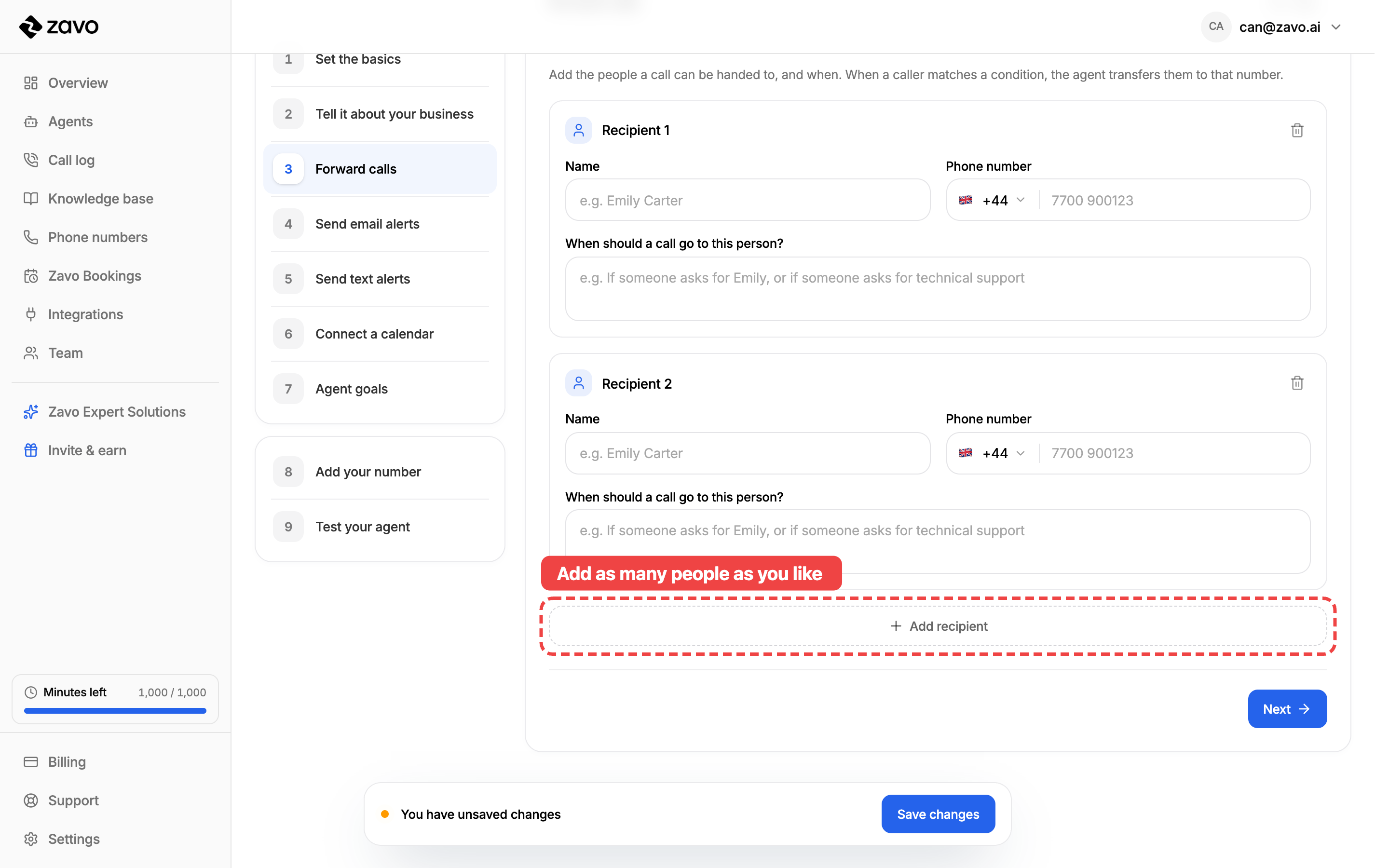Screen dimensions: 1389x868
Task: Click the Zavo logo
Action: (x=59, y=27)
